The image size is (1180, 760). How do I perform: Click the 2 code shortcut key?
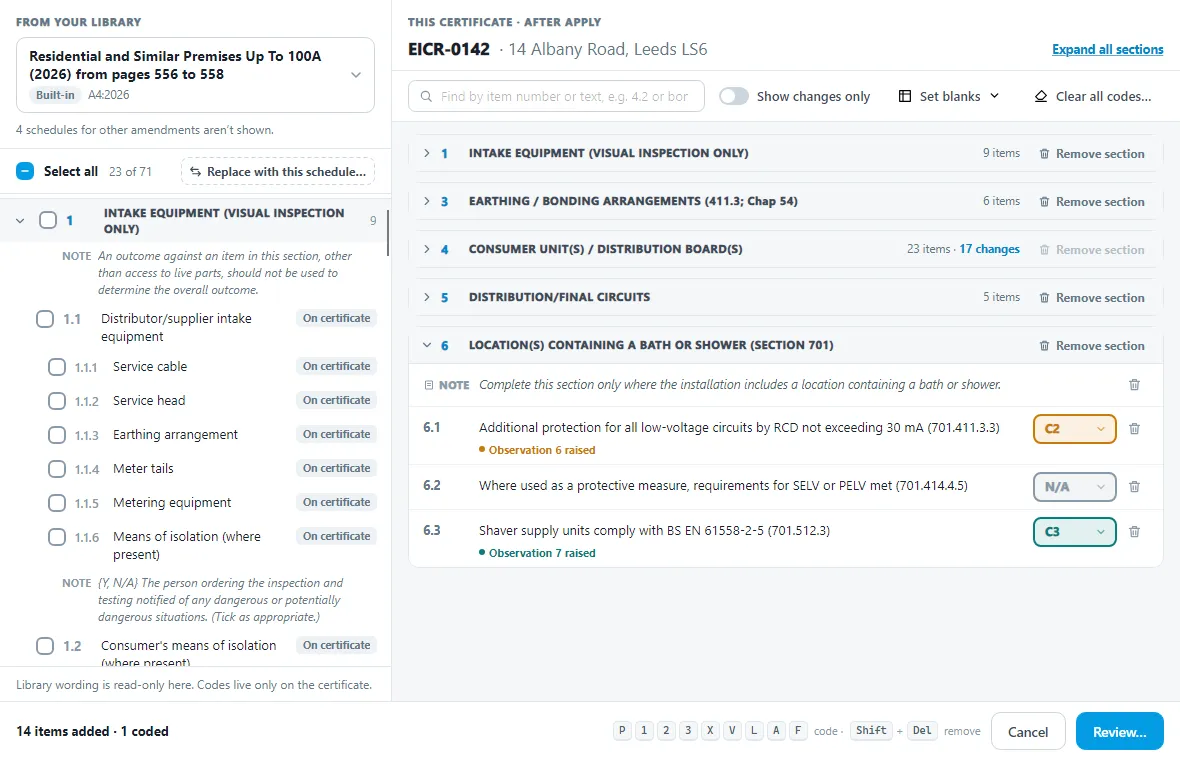coord(666,731)
